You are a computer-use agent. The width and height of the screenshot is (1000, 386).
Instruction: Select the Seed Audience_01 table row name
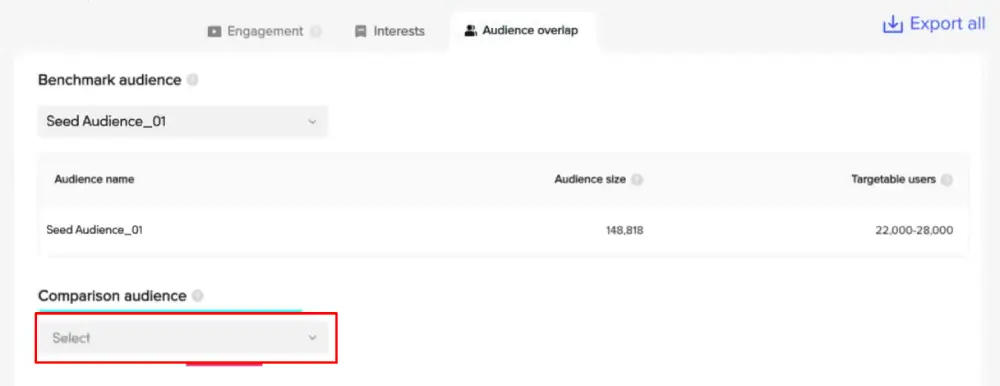[94, 230]
